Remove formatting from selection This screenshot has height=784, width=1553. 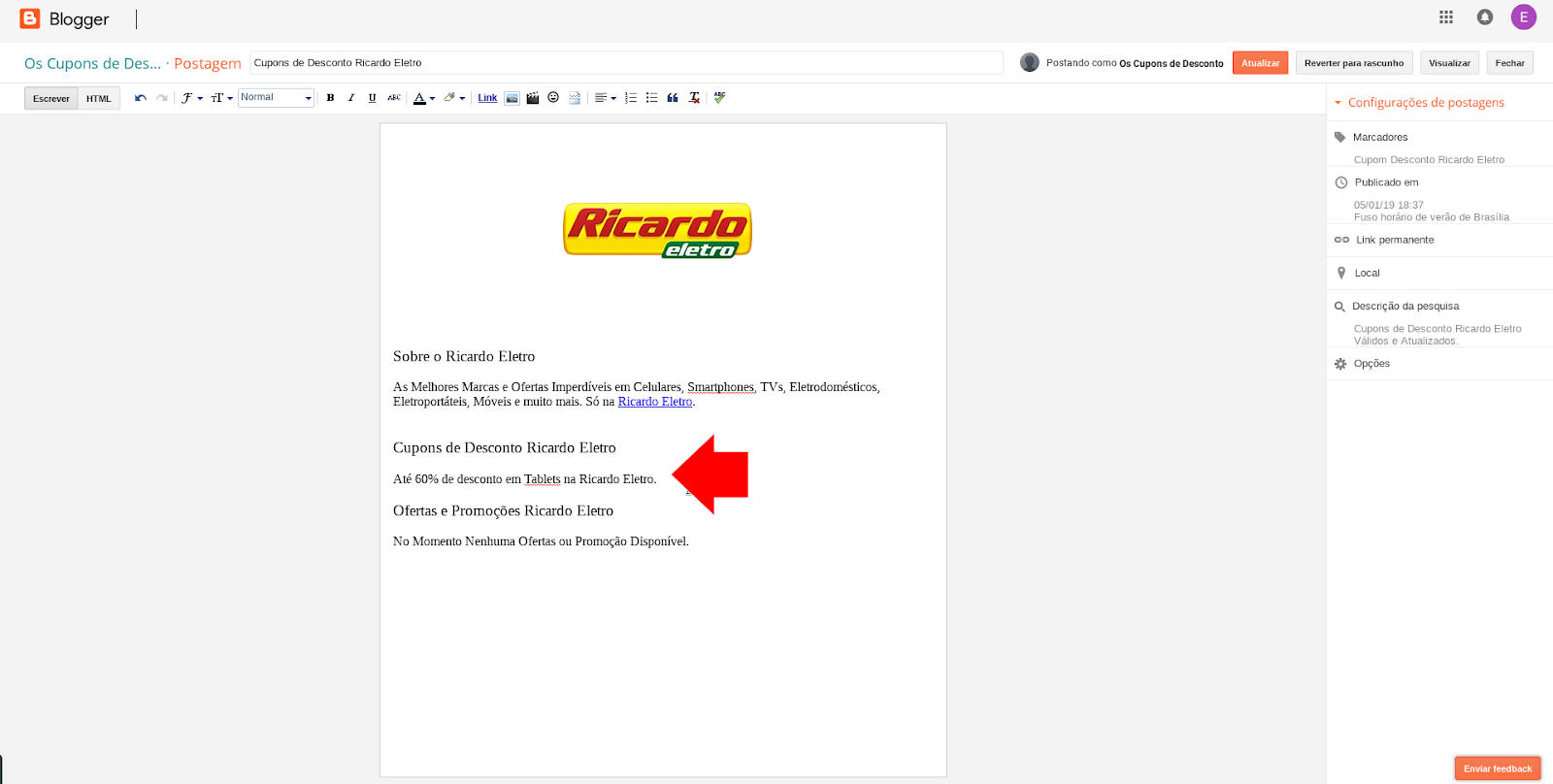pos(695,98)
